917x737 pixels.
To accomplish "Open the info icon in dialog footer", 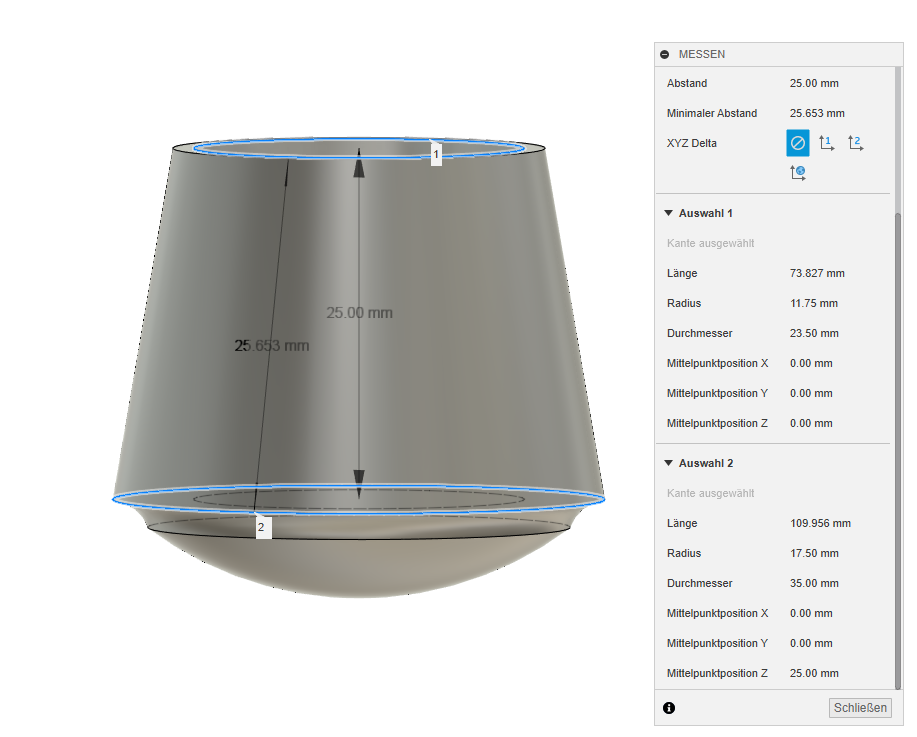I will coord(669,708).
